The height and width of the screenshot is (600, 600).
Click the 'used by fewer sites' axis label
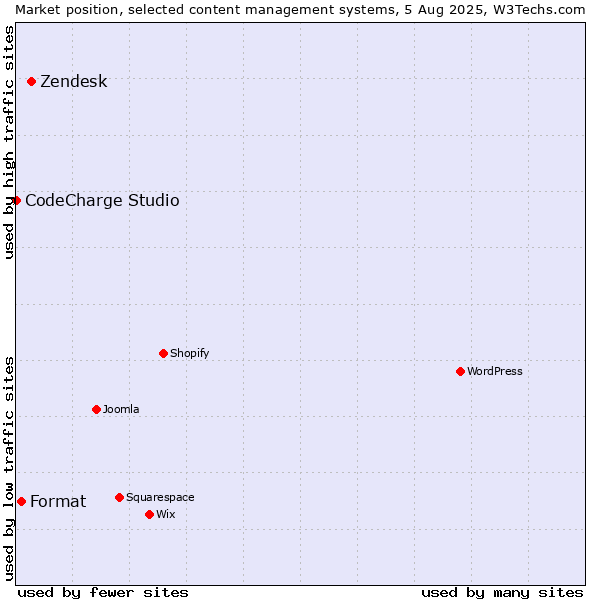(103, 593)
